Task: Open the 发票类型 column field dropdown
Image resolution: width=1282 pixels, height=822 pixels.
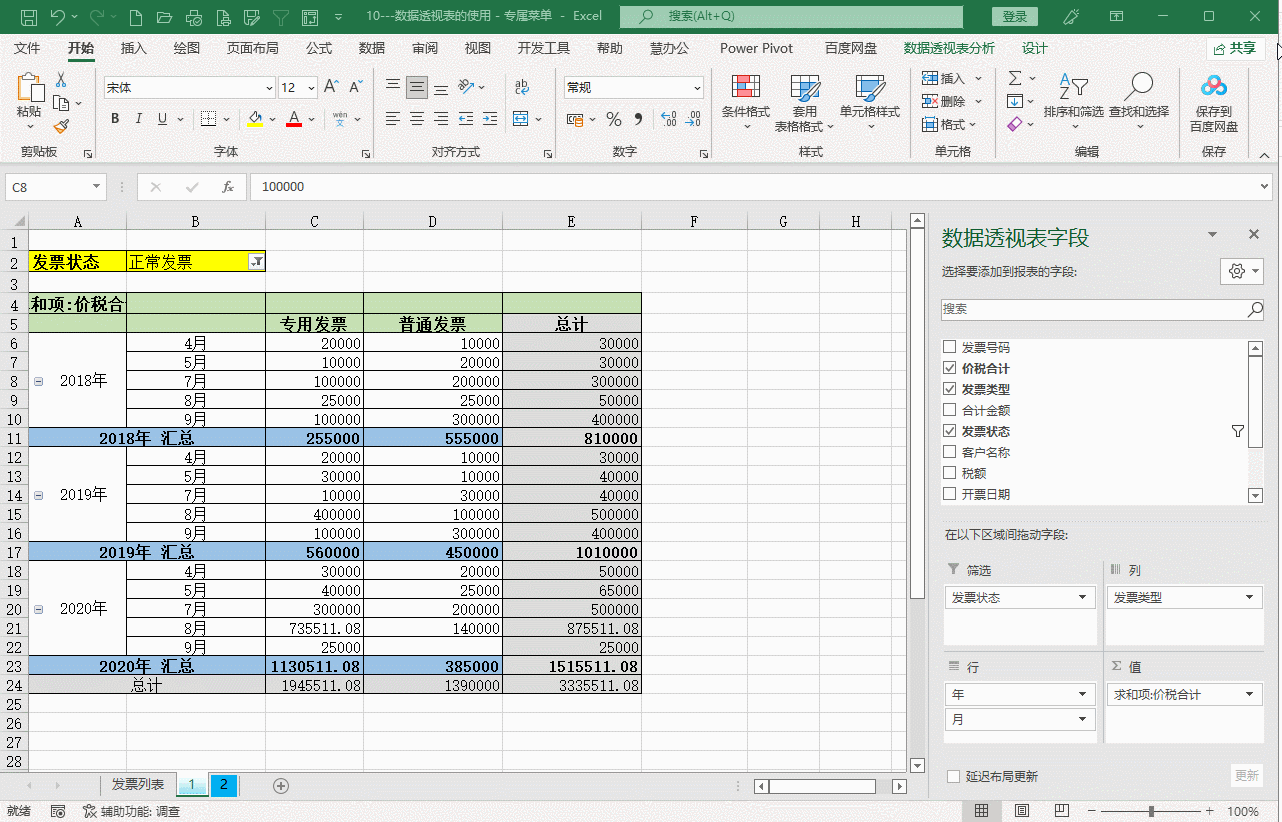Action: point(1250,597)
